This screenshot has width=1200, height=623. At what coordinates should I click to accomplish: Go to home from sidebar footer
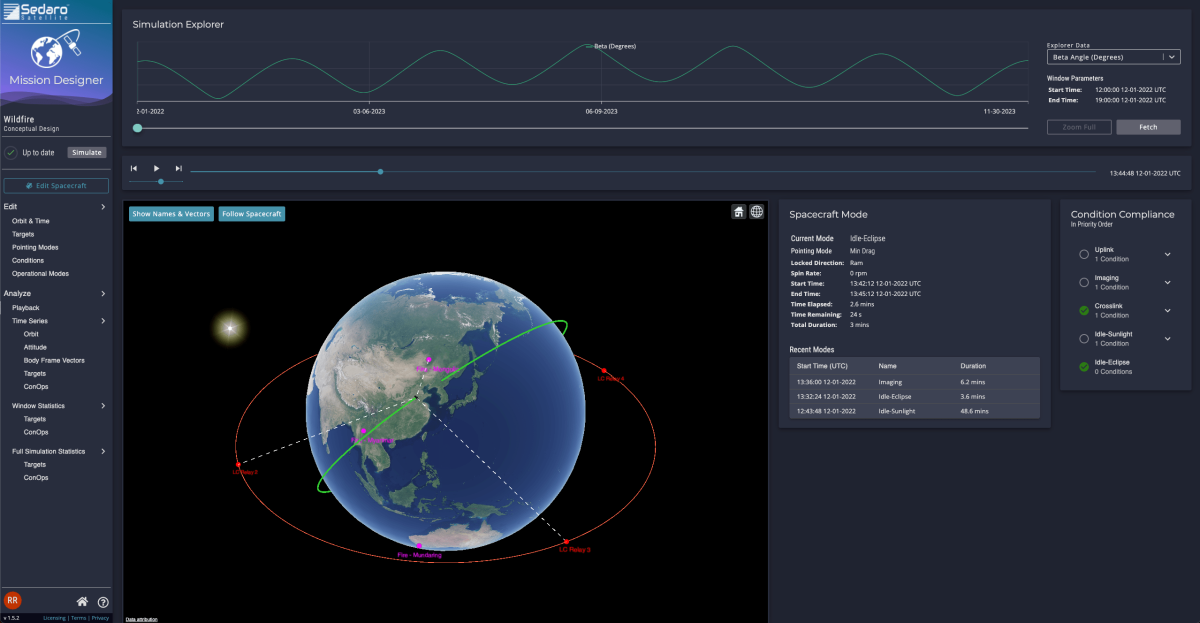(83, 601)
